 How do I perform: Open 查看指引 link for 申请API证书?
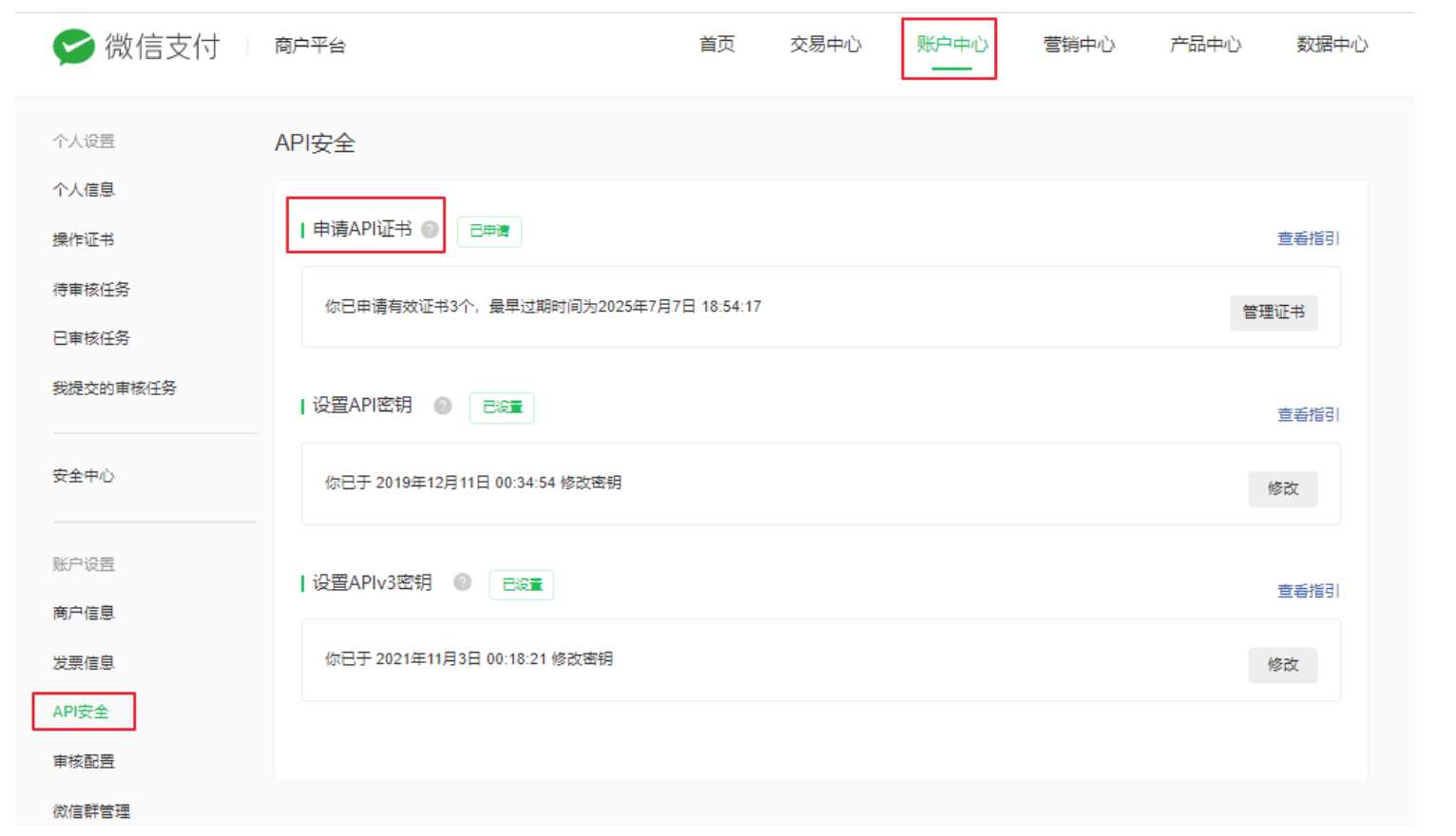click(x=1308, y=238)
